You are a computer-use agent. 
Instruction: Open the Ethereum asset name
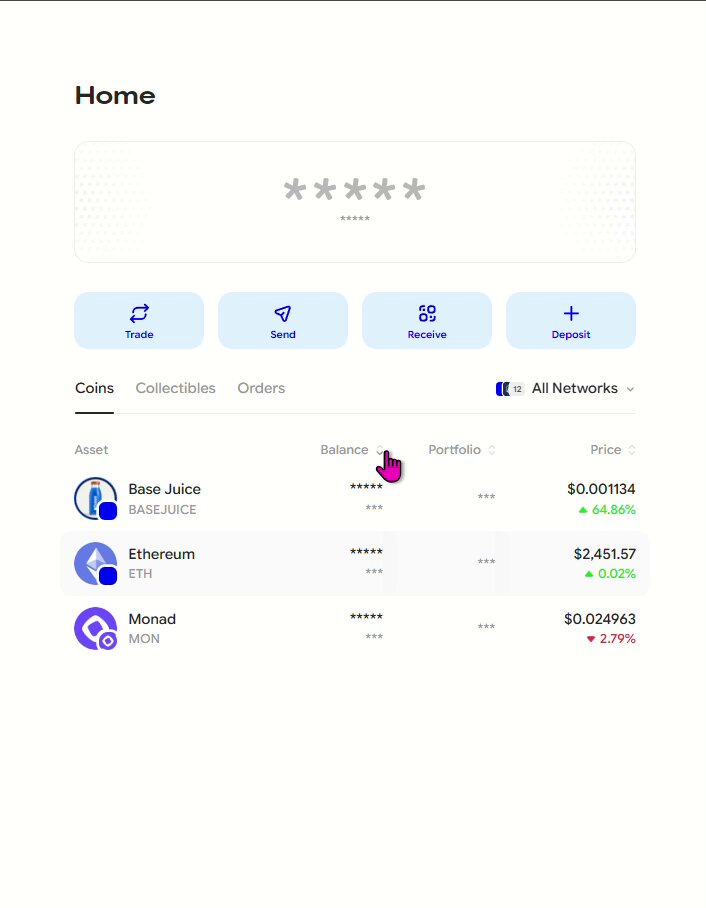pyautogui.click(x=162, y=554)
